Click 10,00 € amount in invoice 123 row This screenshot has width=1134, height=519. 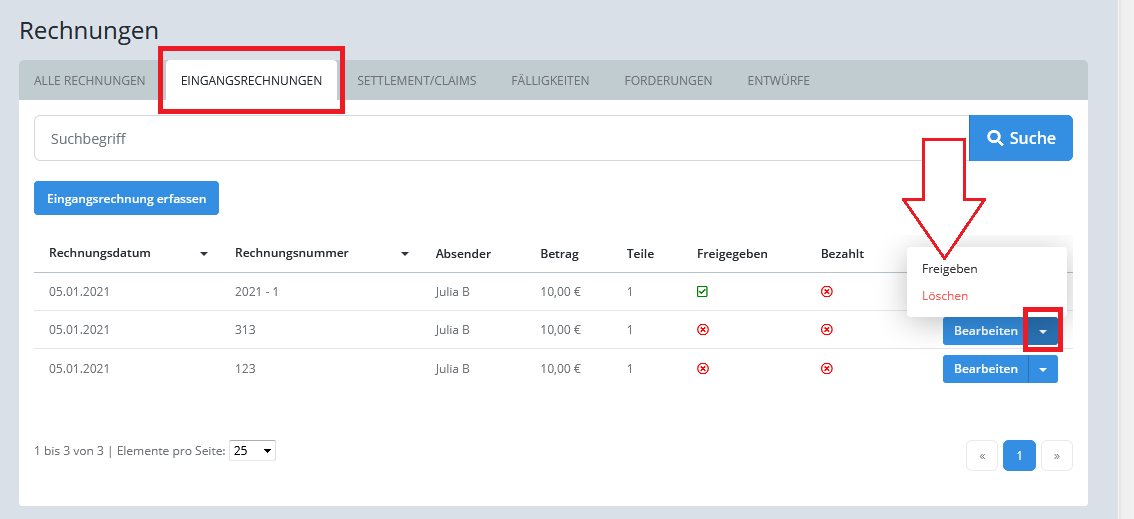560,368
